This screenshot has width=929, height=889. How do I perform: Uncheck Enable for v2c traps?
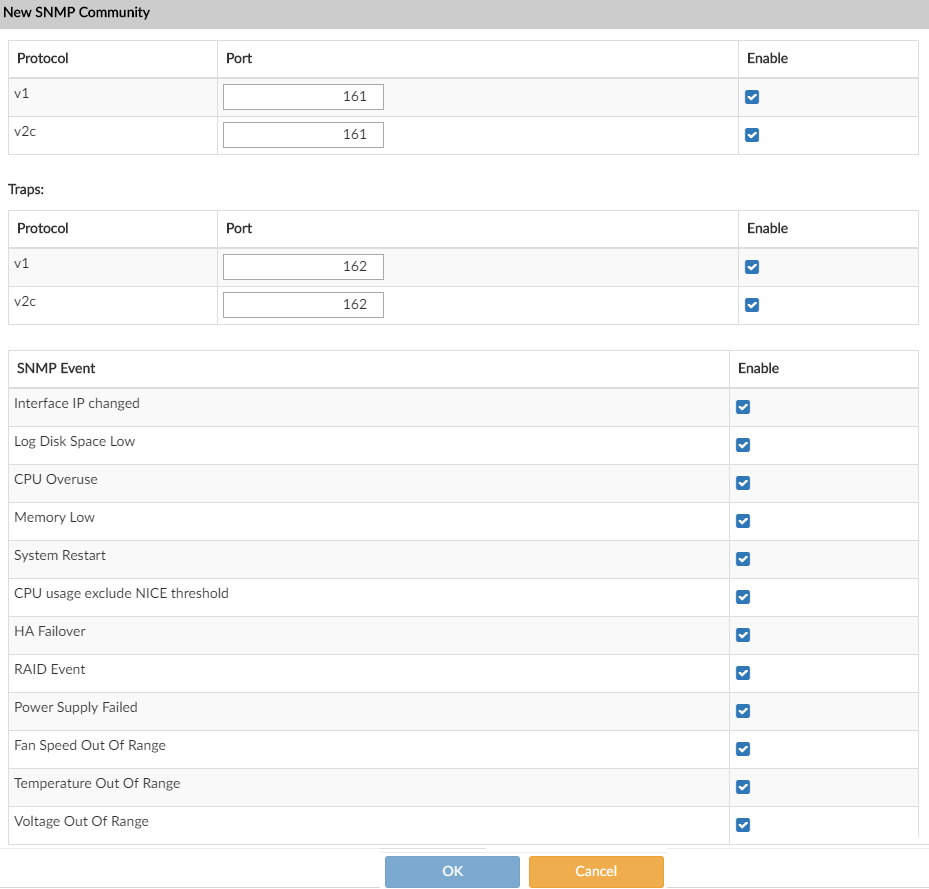(x=751, y=304)
